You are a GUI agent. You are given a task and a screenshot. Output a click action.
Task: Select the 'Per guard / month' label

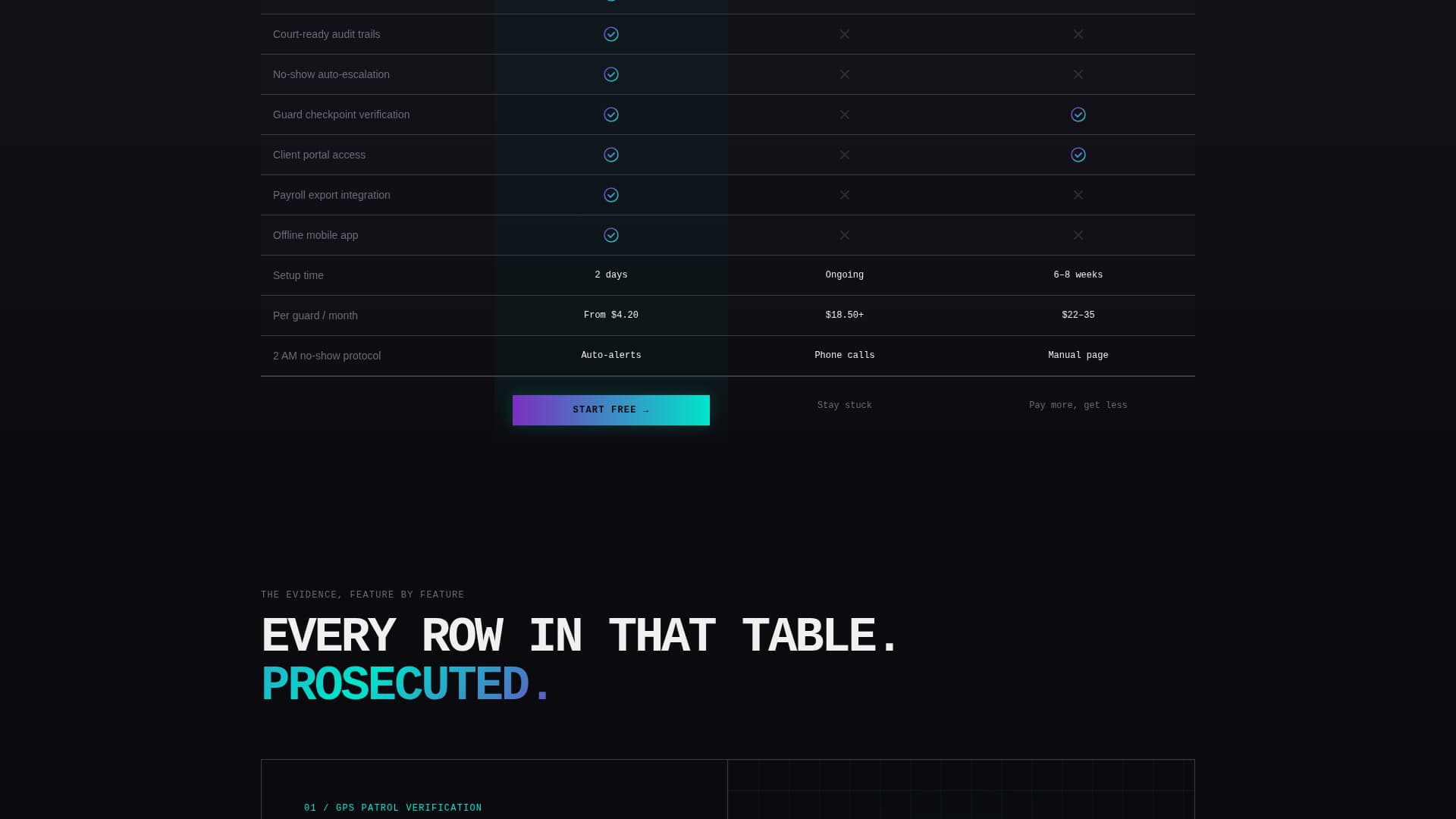(315, 315)
